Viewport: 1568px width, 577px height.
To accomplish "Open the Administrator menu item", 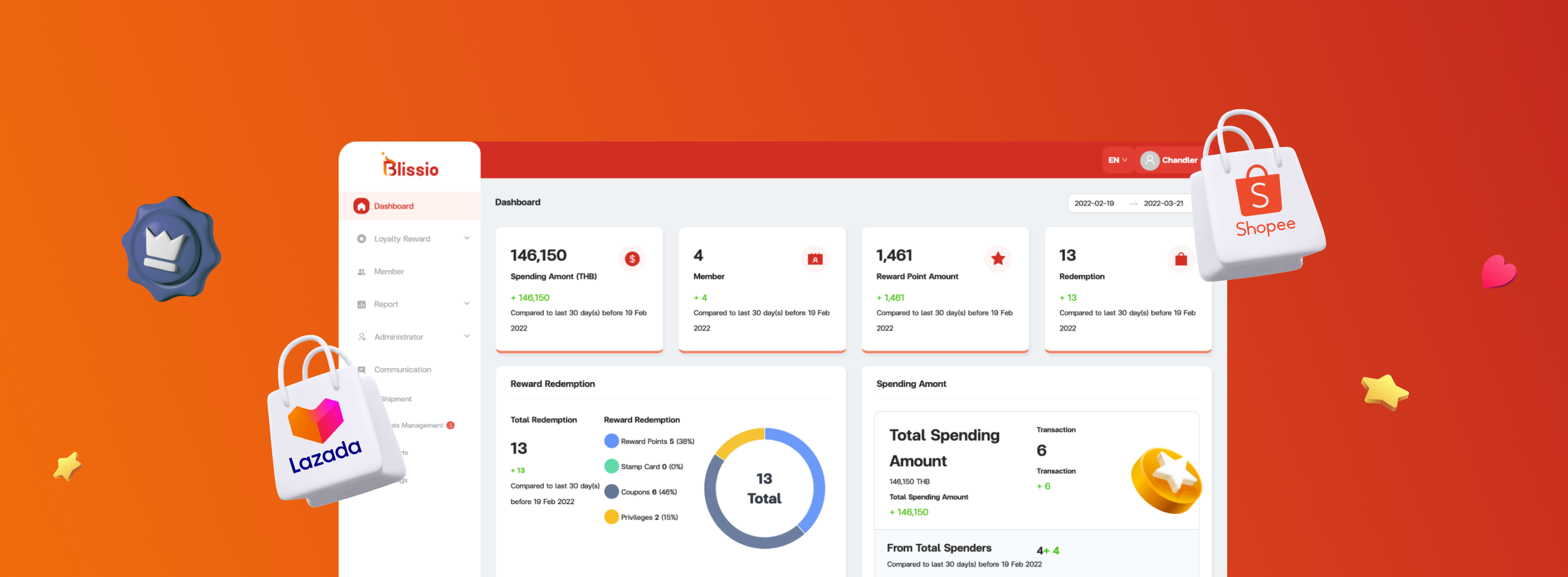I will [409, 337].
